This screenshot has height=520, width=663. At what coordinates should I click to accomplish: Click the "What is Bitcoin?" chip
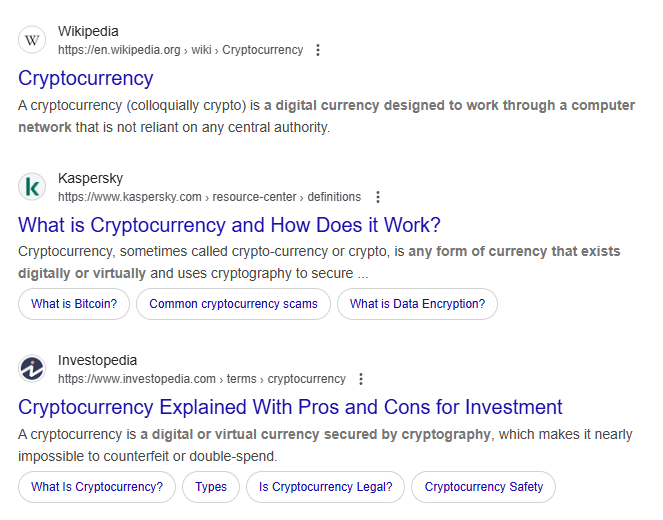[74, 304]
